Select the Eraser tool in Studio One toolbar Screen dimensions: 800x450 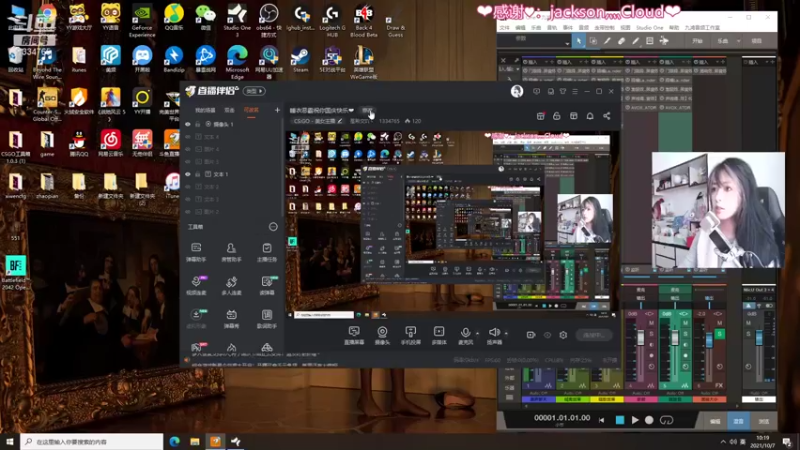[621, 41]
